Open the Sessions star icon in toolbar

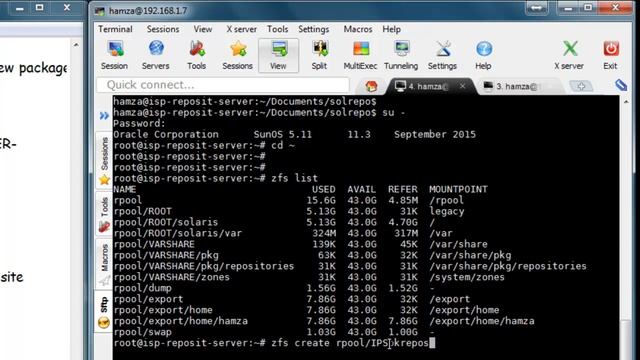click(x=237, y=55)
